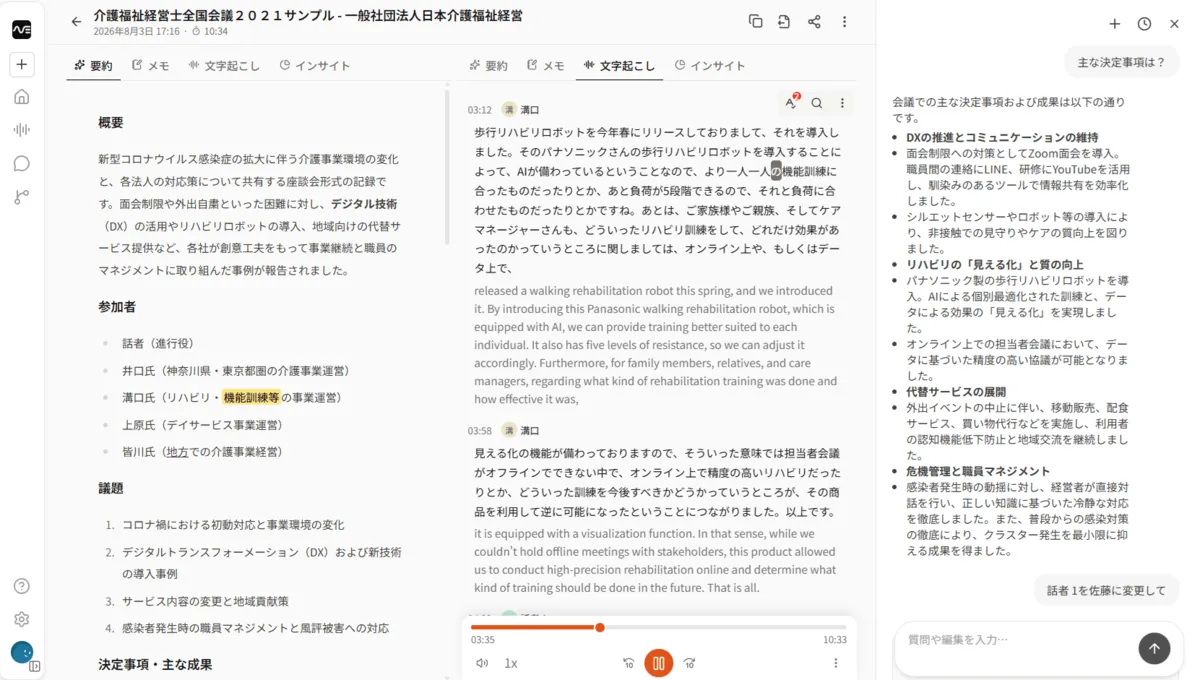Open the audio player more options
1200x680 pixels.
pyautogui.click(x=836, y=663)
